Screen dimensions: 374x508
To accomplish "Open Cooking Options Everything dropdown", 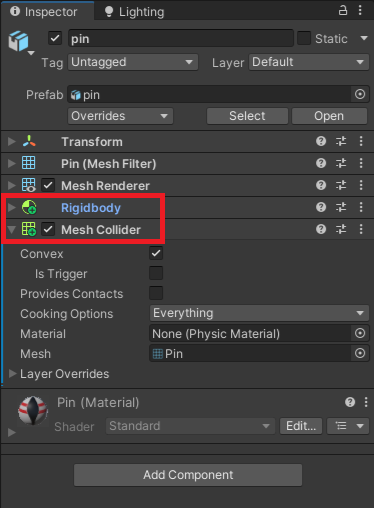I will pyautogui.click(x=259, y=313).
